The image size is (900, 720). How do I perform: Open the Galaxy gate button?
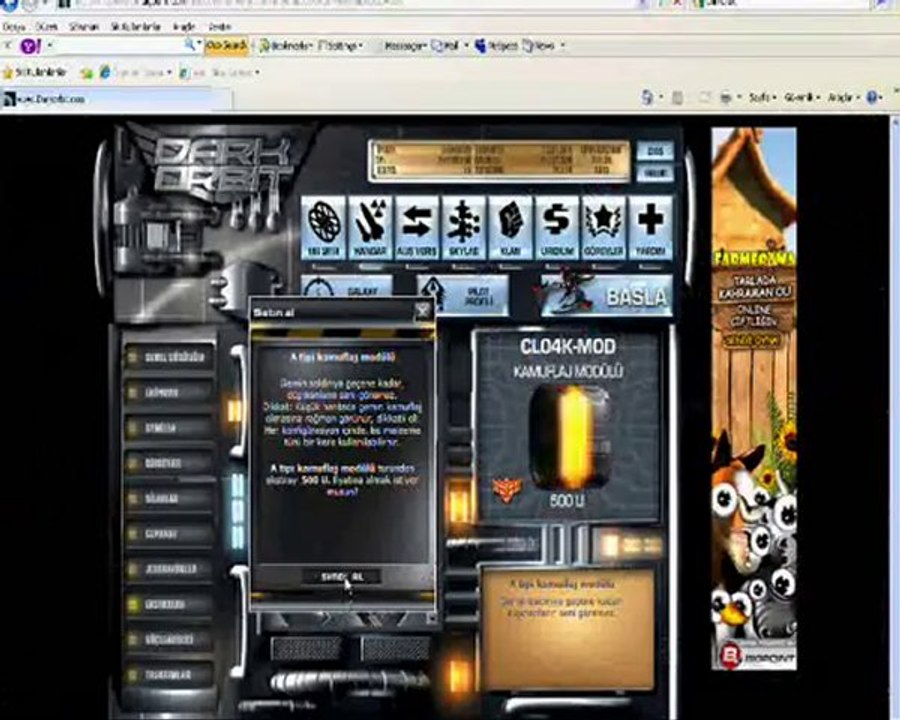click(x=347, y=293)
